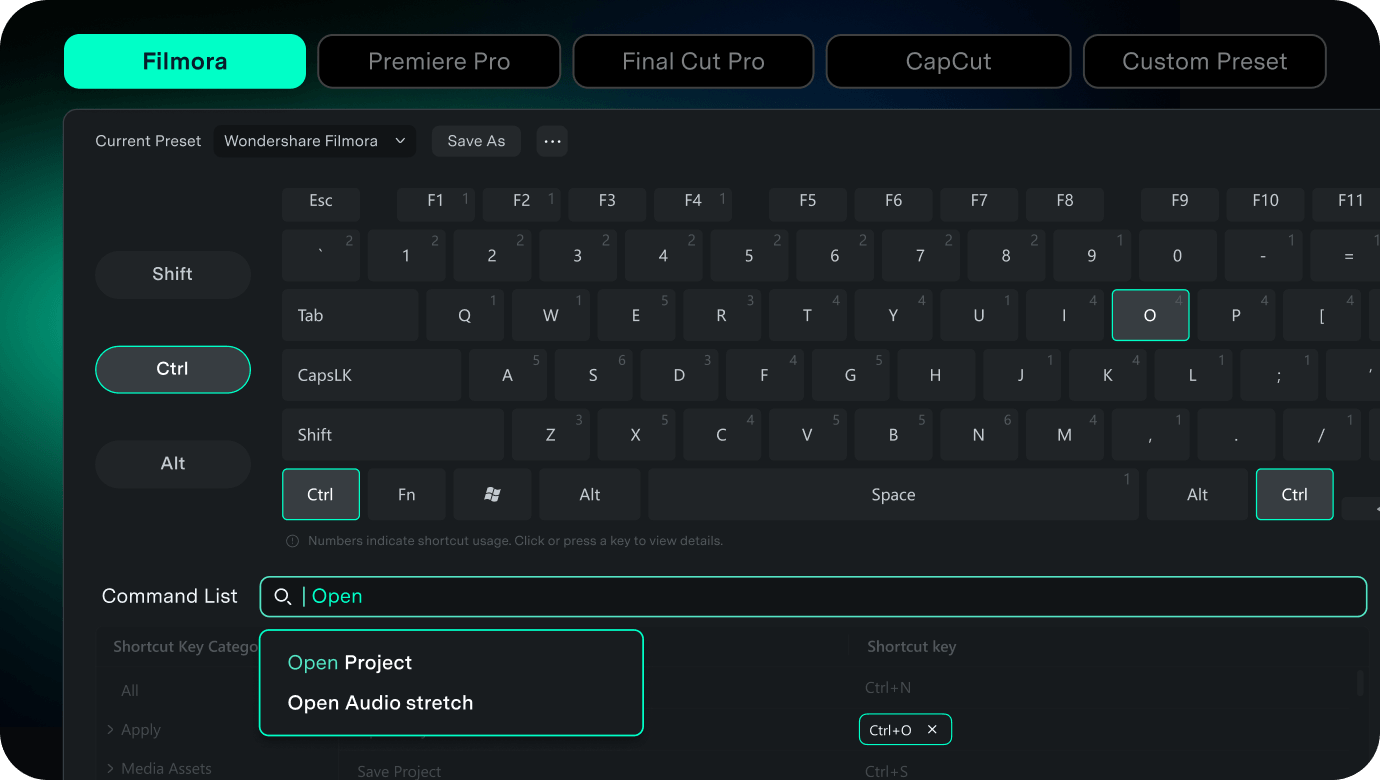1380x780 pixels.
Task: Select the Final Cut Pro tab
Action: tap(693, 61)
